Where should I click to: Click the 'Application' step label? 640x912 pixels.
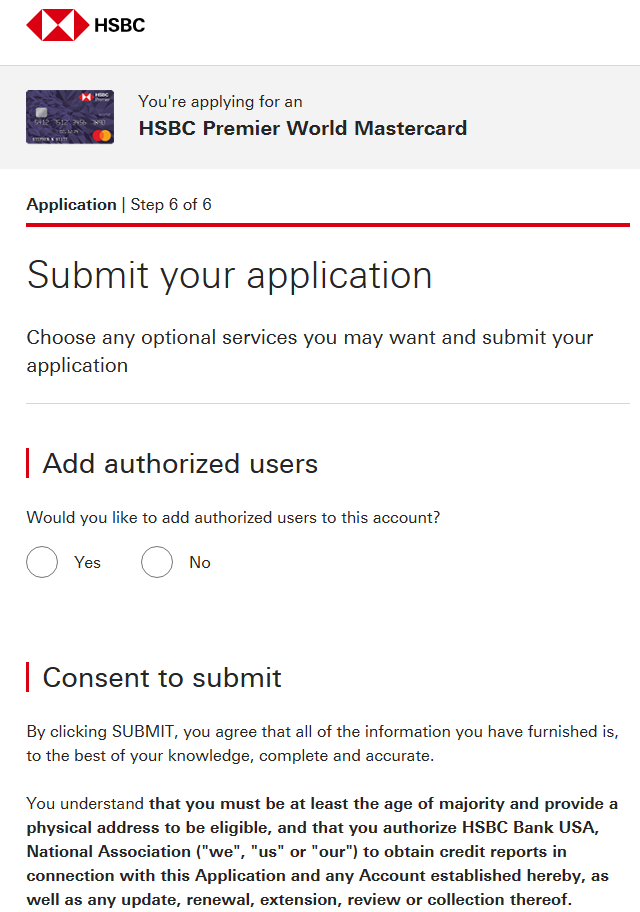71,205
